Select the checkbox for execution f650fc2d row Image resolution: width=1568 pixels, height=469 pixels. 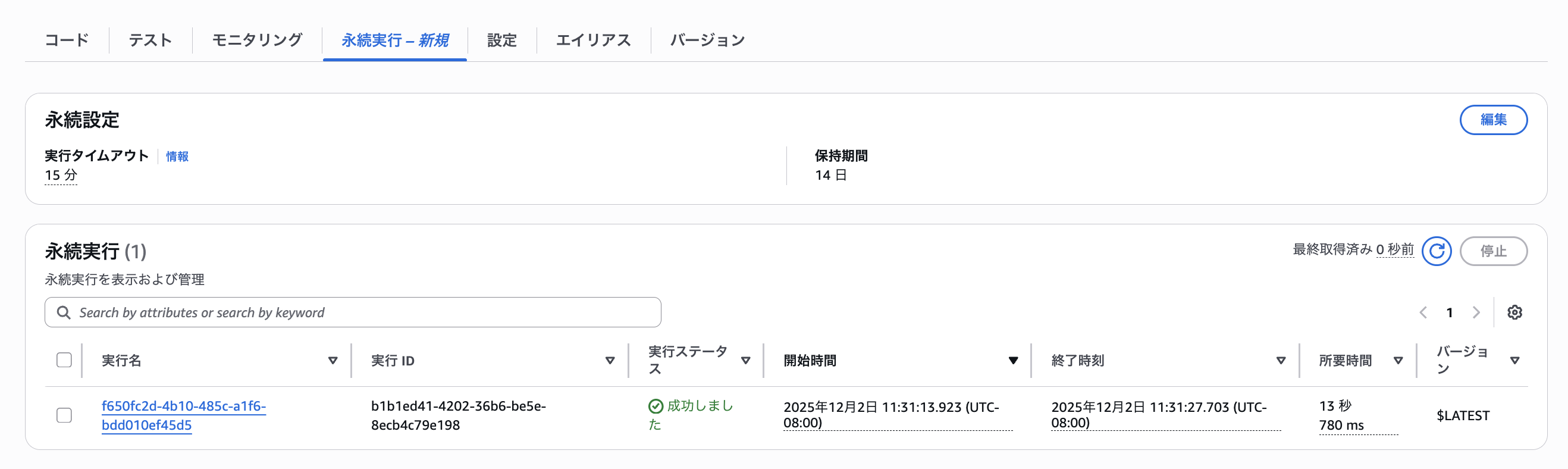[x=64, y=414]
